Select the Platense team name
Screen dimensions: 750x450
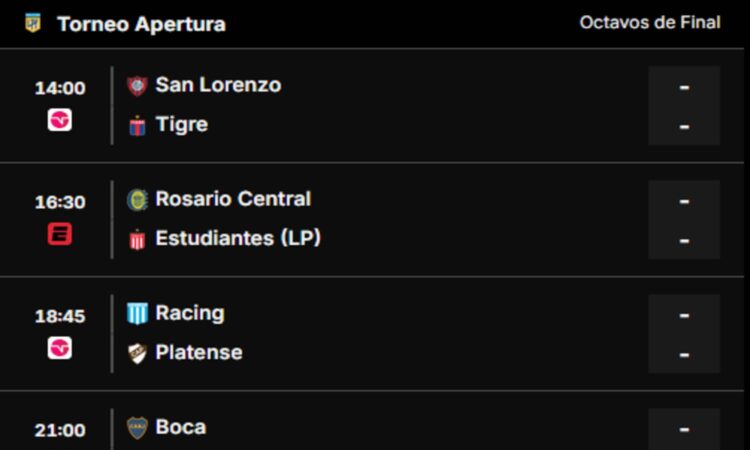click(199, 352)
